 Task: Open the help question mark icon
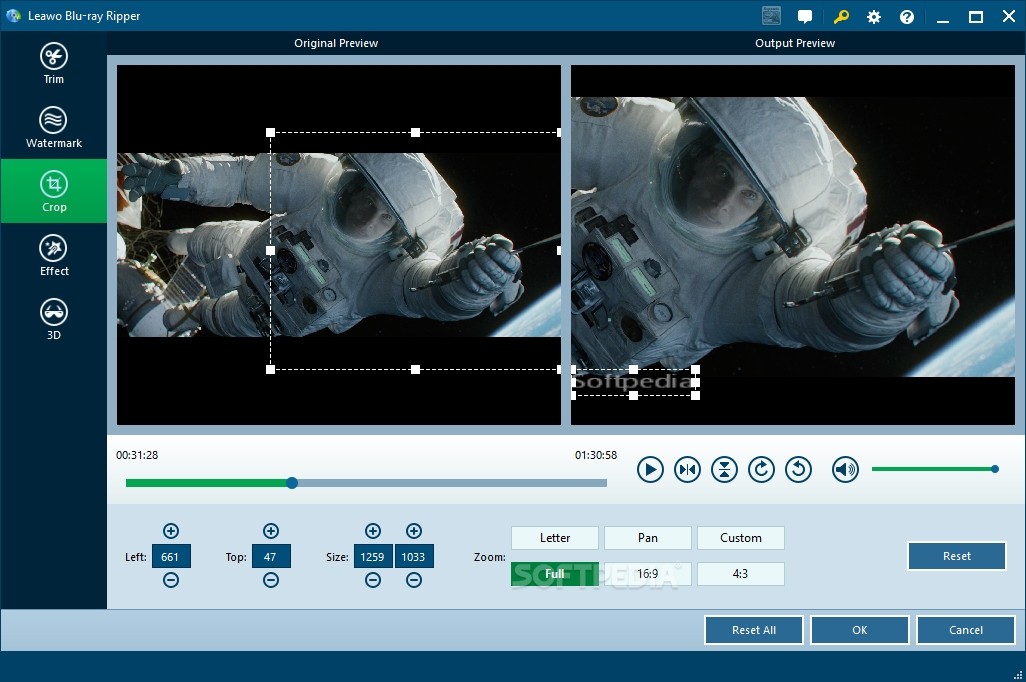(906, 17)
